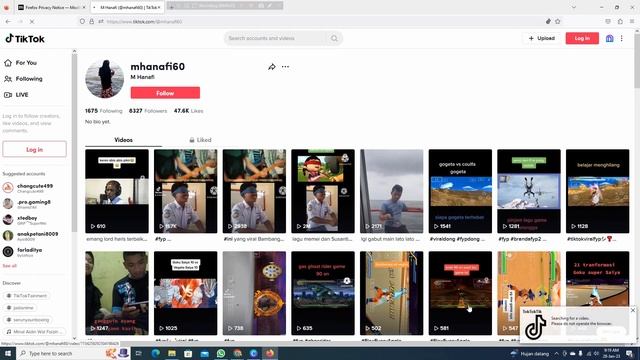Screen dimensions: 640x360
Task: Open Goku vs Vegeta video with 1025 views
Action: 185,293
